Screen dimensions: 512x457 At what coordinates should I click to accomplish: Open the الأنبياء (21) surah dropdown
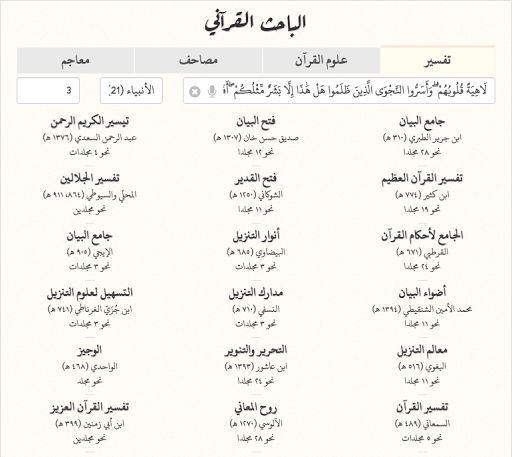(131, 90)
